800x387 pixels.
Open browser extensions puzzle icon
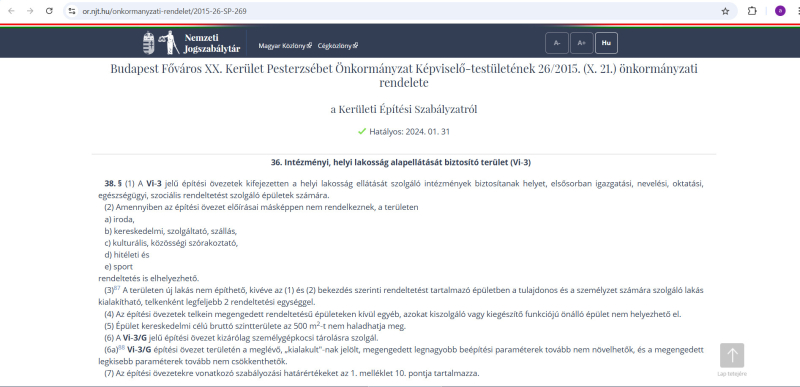point(752,11)
